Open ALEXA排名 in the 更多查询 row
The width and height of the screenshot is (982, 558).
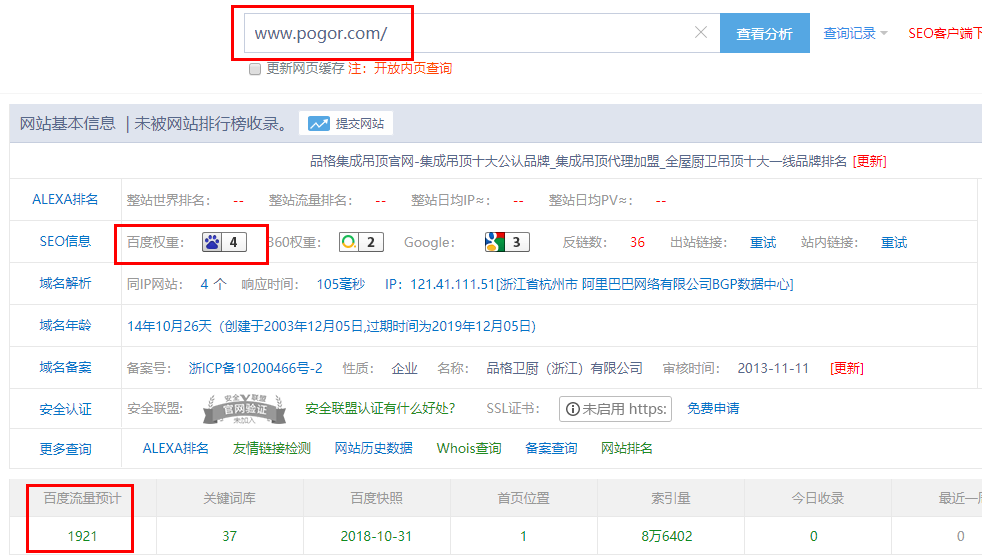coord(175,448)
